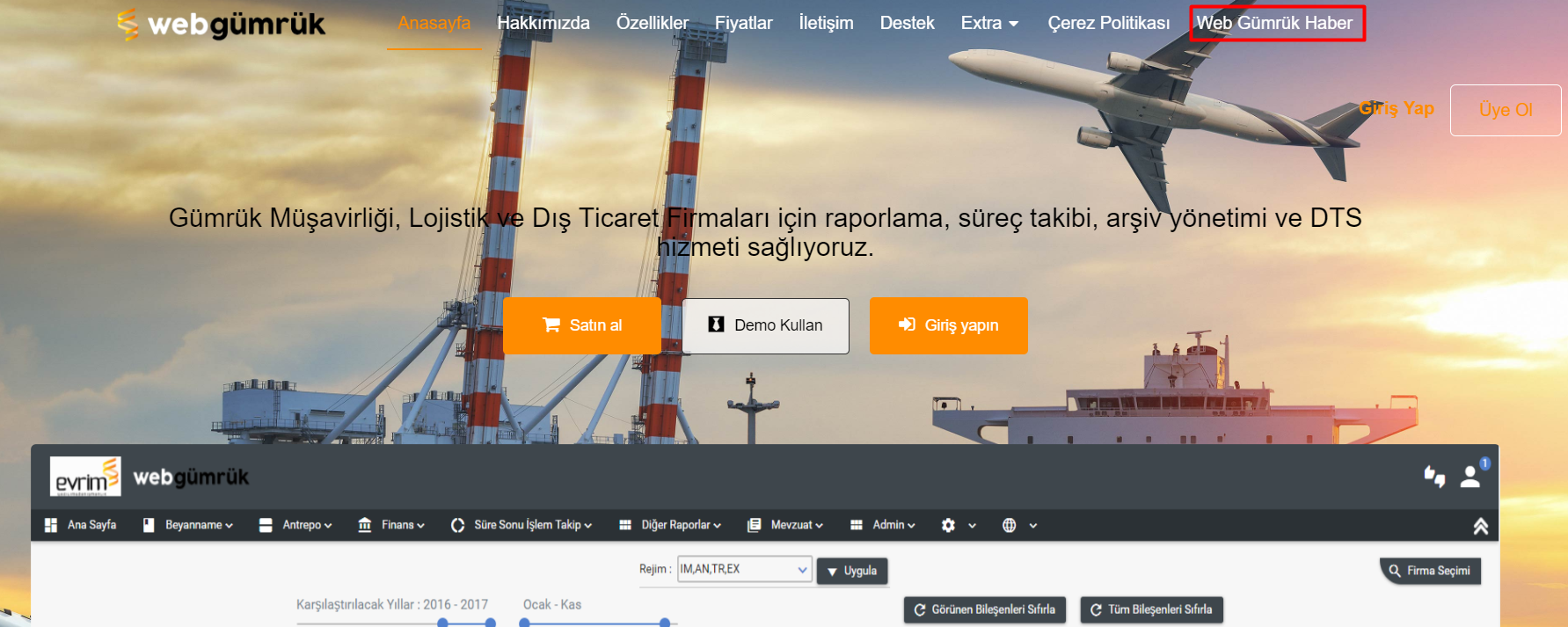
Task: Open the Anasayfa nav tab
Action: [x=434, y=23]
